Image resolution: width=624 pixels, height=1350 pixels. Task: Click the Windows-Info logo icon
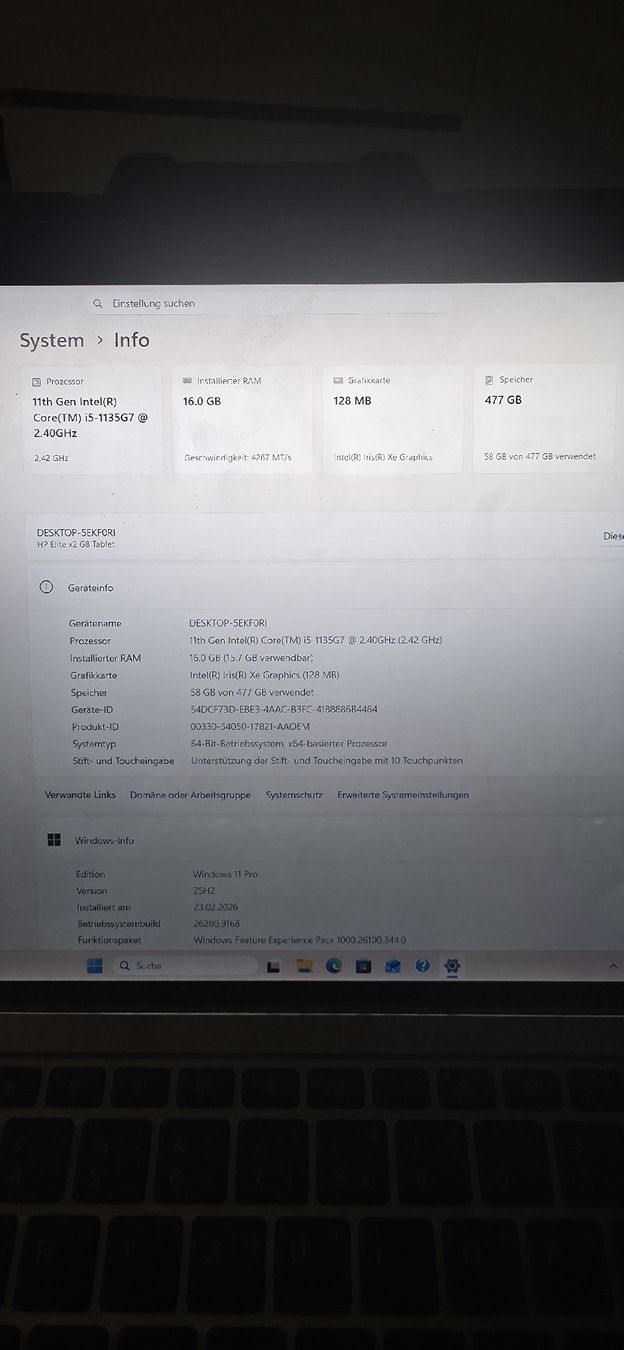54,840
